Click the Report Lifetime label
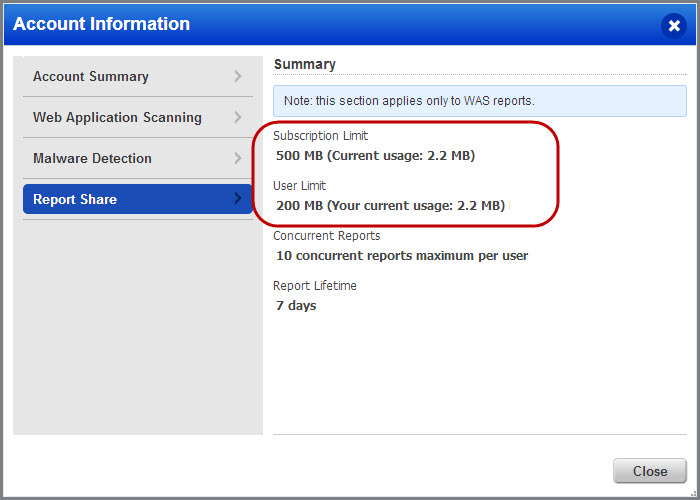700x500 pixels. (x=315, y=286)
